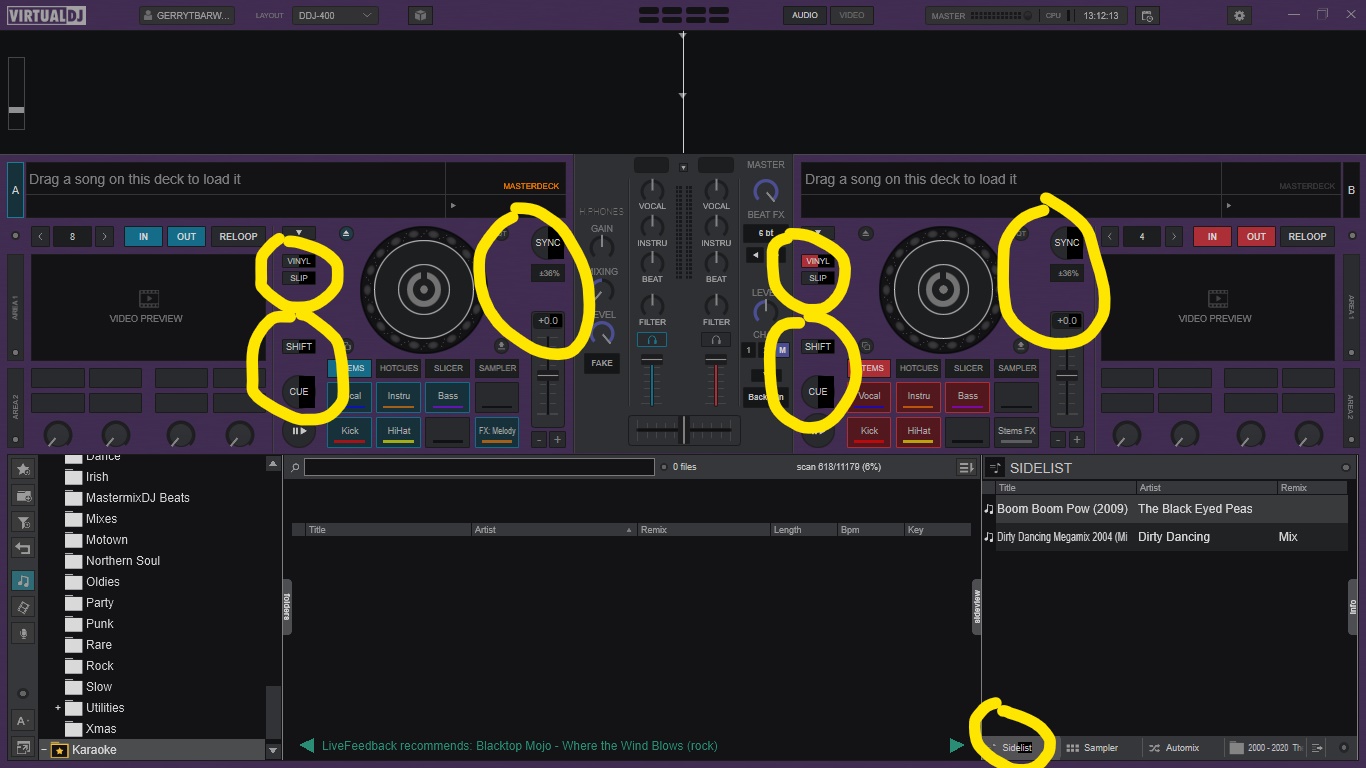1366x768 pixels.
Task: Open the Sampler tab in side panel
Action: pyautogui.click(x=1092, y=748)
